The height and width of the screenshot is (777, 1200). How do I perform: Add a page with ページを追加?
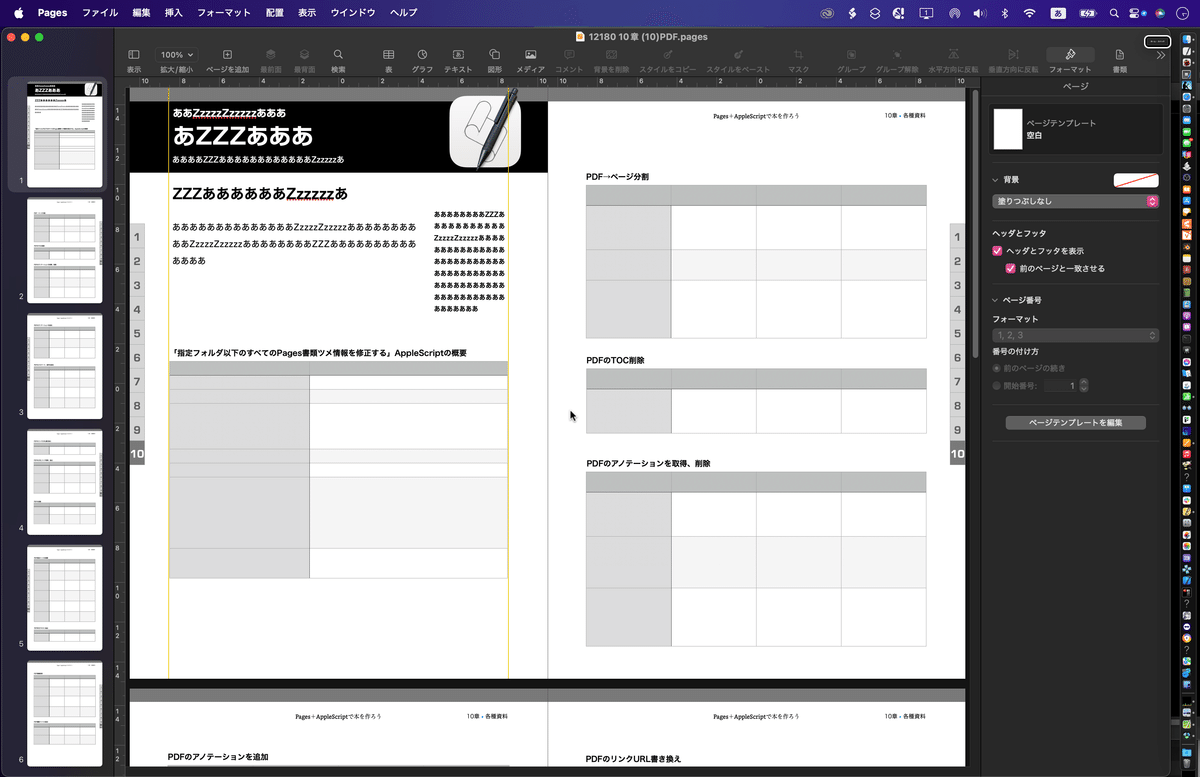[x=229, y=55]
